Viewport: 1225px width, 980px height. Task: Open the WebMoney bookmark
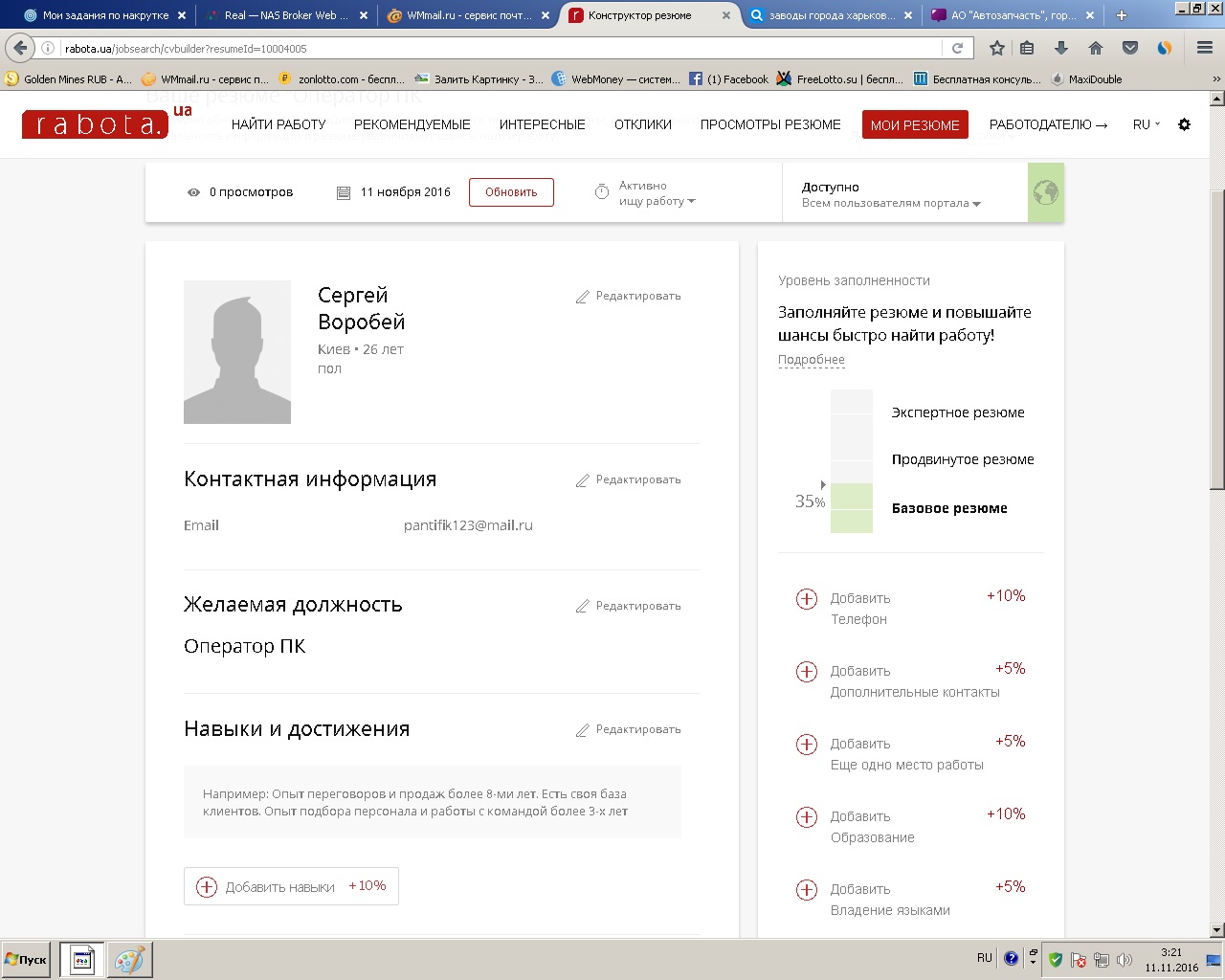615,79
